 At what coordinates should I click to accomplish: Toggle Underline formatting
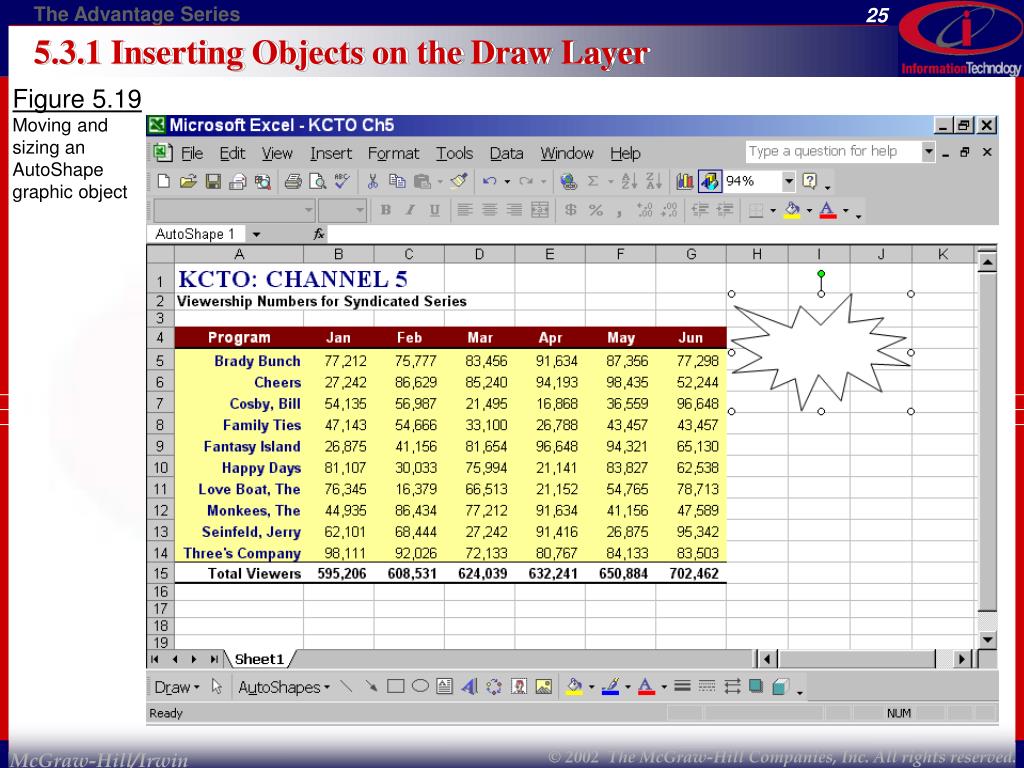pos(434,210)
